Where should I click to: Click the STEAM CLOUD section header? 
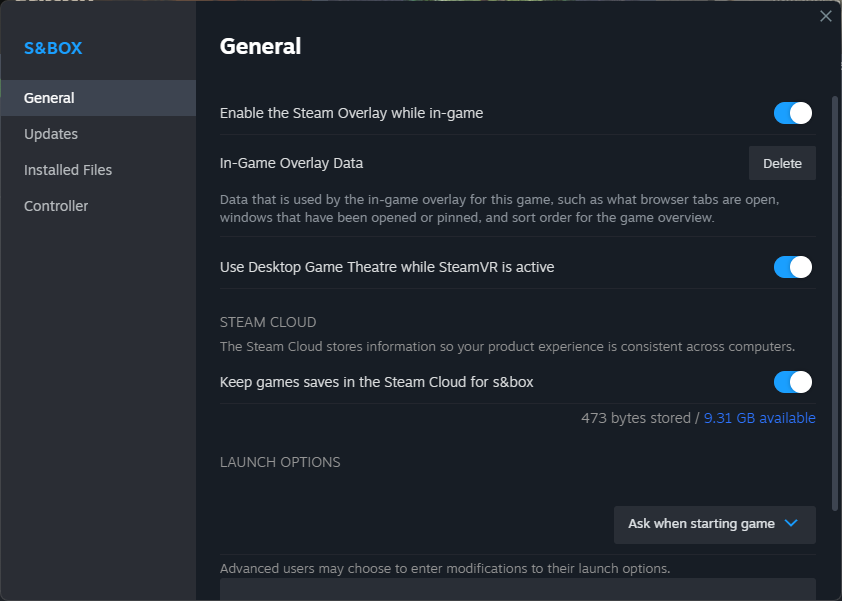tap(268, 322)
